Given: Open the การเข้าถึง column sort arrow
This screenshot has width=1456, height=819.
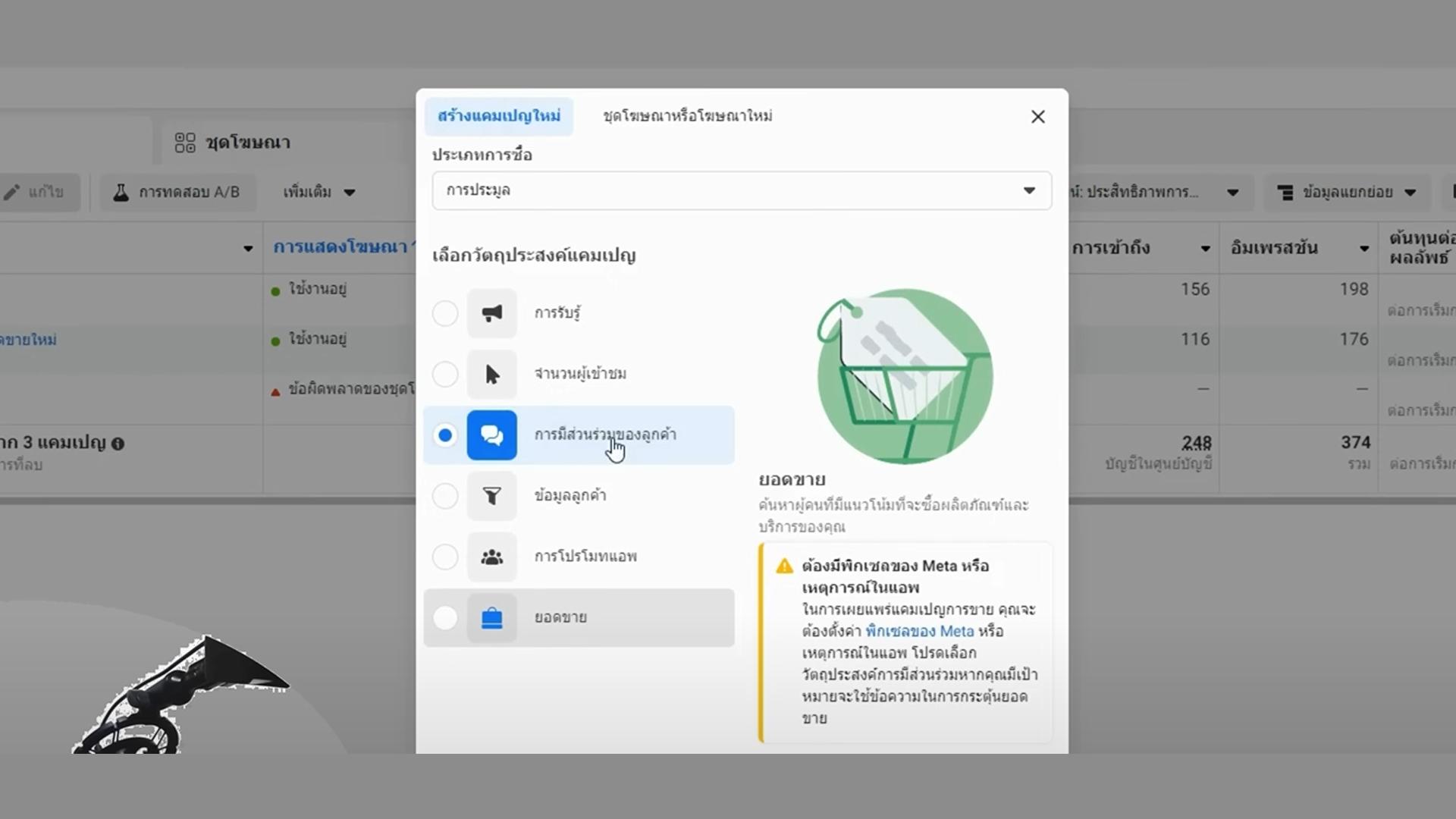Looking at the screenshot, I should pos(1205,249).
